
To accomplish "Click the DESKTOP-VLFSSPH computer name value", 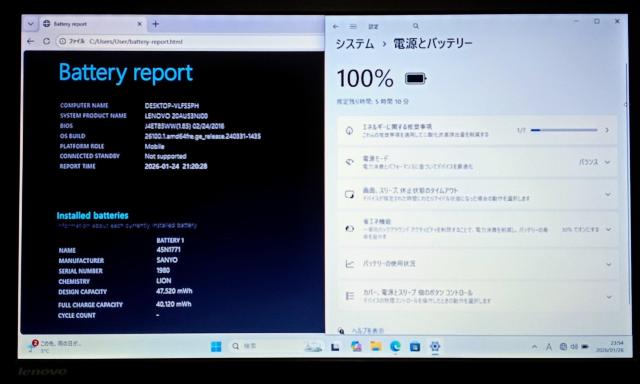I will point(171,106).
